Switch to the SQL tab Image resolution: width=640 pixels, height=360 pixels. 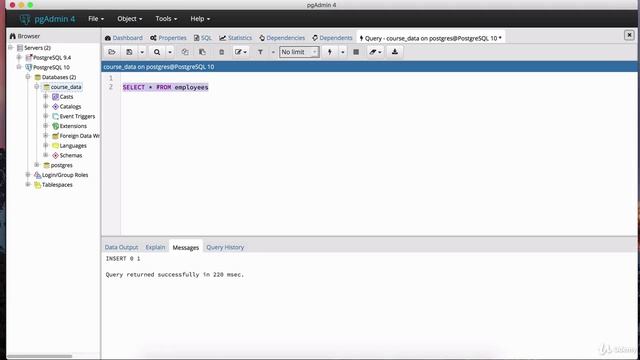(x=203, y=38)
